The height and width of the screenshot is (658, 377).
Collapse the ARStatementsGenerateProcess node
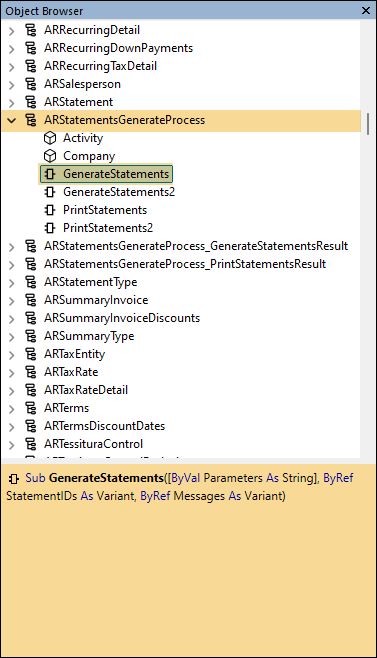coord(12,120)
